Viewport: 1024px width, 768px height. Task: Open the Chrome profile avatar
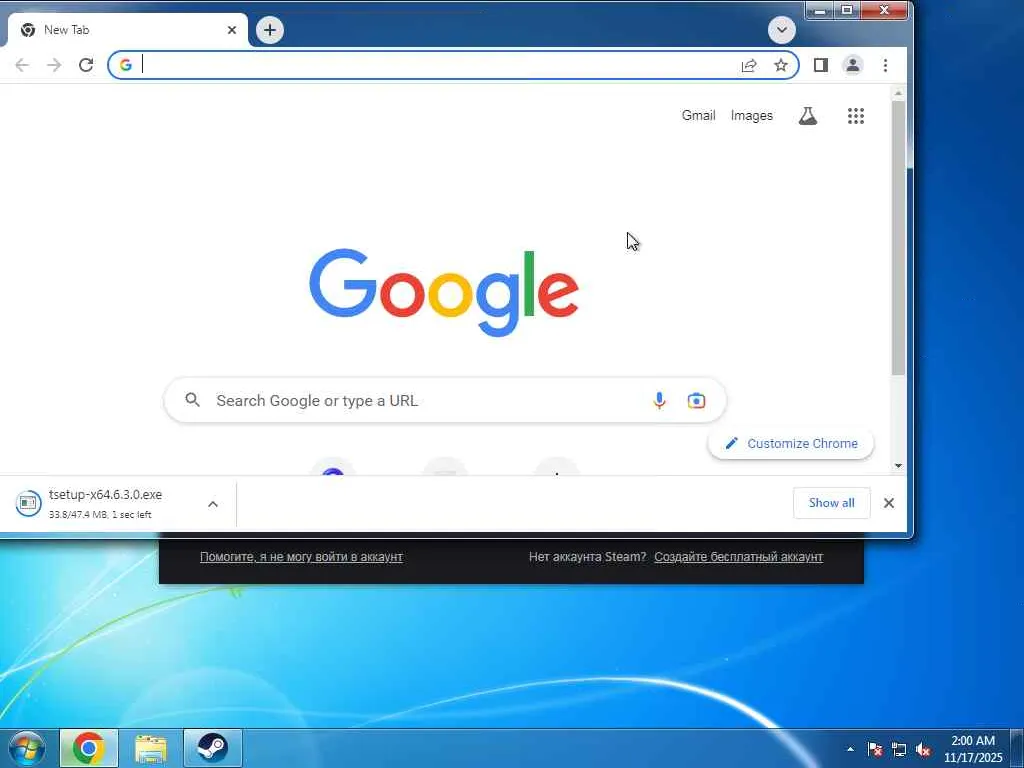pos(852,65)
